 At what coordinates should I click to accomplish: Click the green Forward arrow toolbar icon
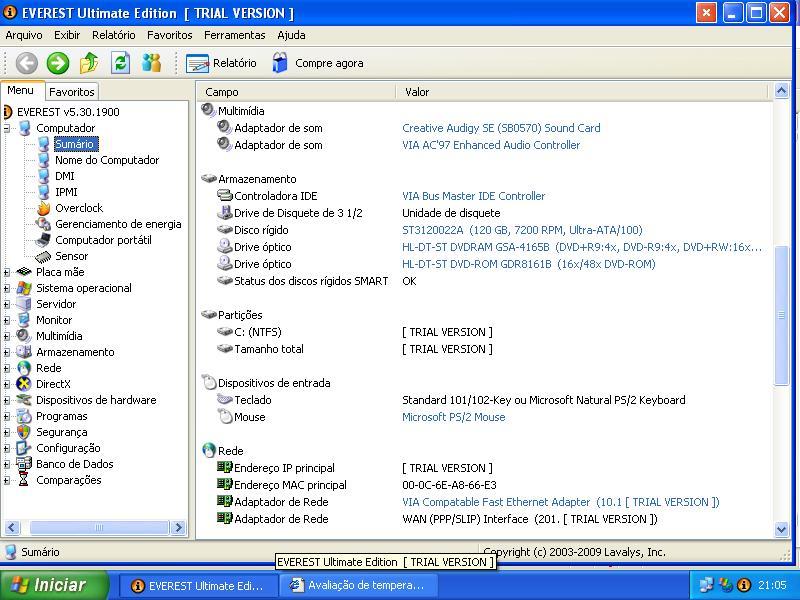click(x=58, y=63)
